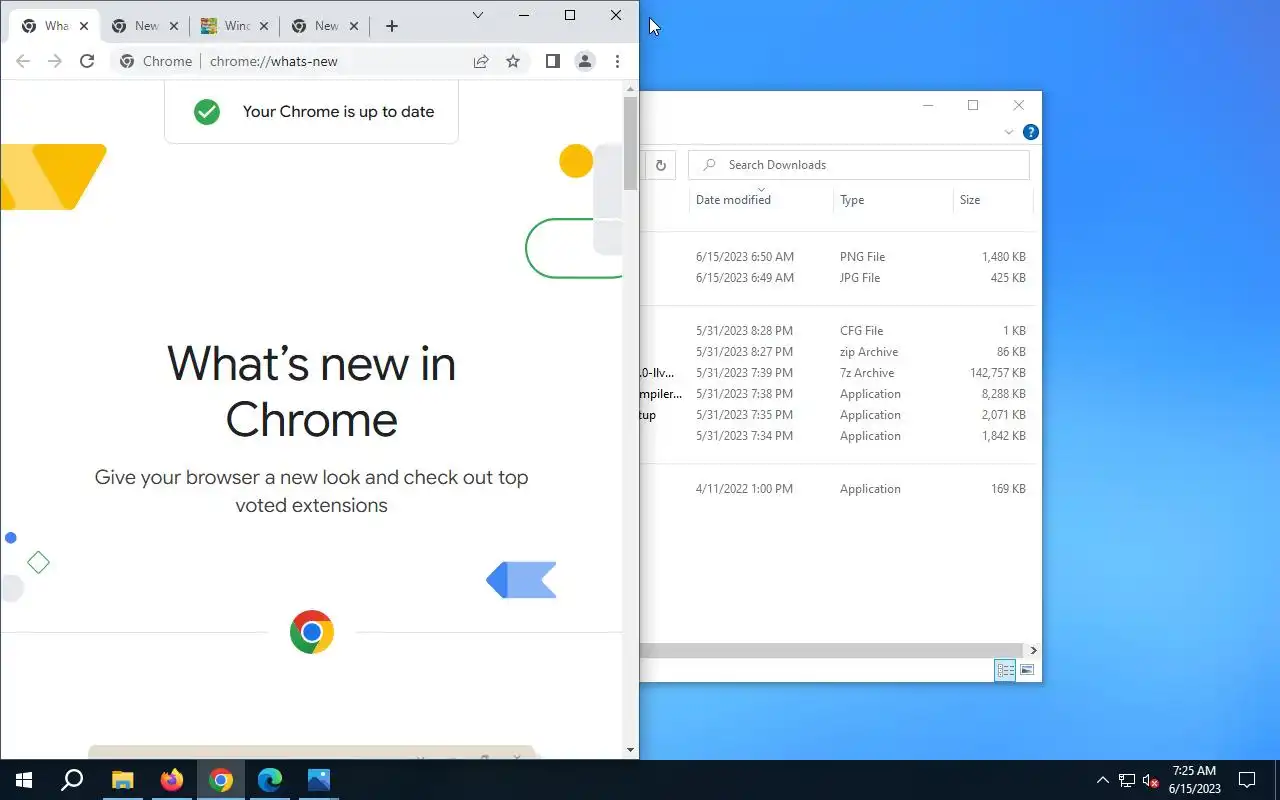The width and height of the screenshot is (1280, 800).
Task: Click Explorer horizontal scrollbar right arrow
Action: 1033,650
